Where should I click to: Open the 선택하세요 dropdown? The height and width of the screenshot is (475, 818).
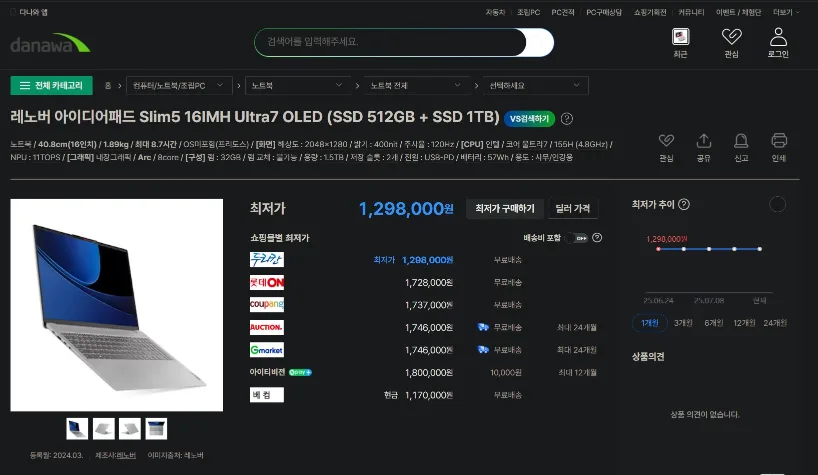[x=536, y=86]
